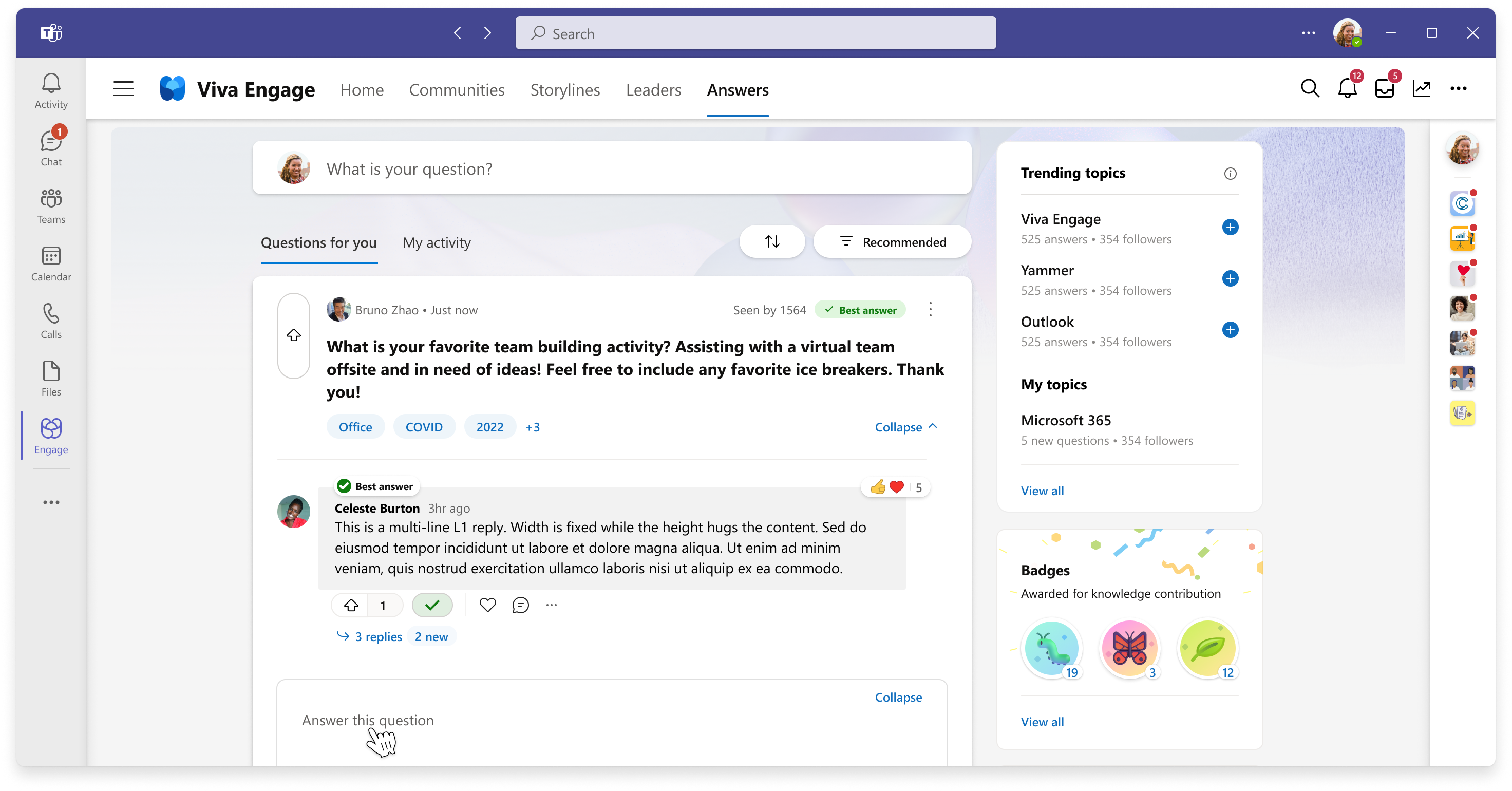Click the Recommended sort filter button

coord(889,242)
